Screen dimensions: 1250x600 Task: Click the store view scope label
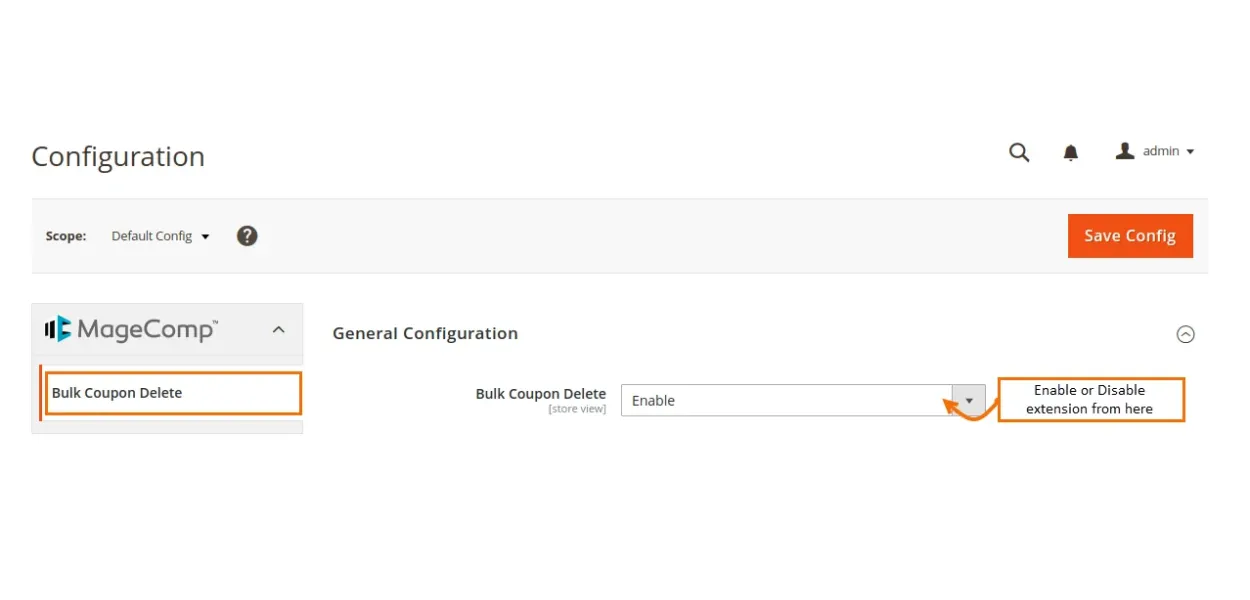577,409
